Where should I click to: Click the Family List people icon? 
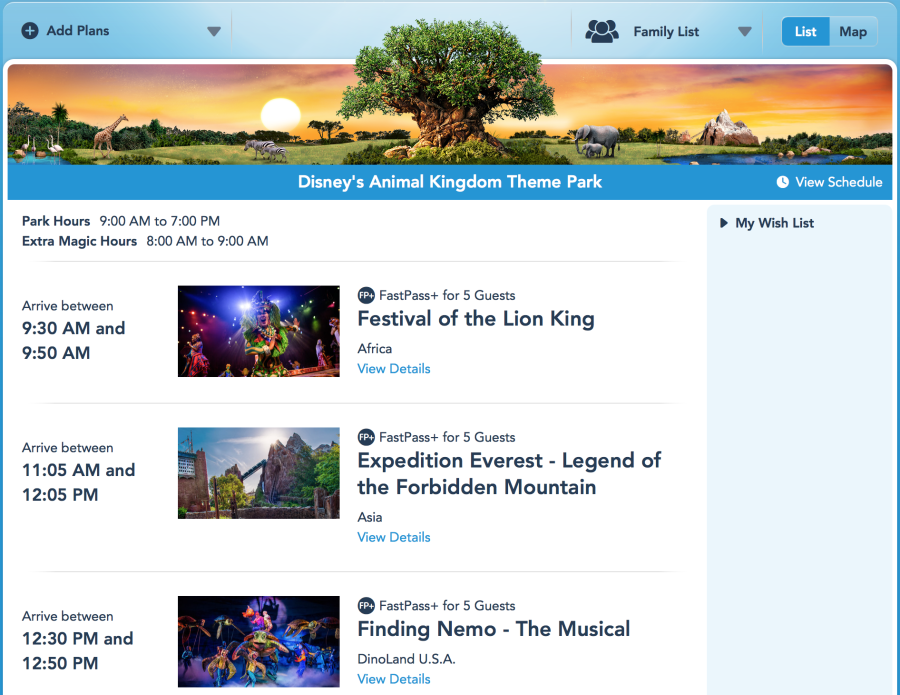[x=602, y=31]
